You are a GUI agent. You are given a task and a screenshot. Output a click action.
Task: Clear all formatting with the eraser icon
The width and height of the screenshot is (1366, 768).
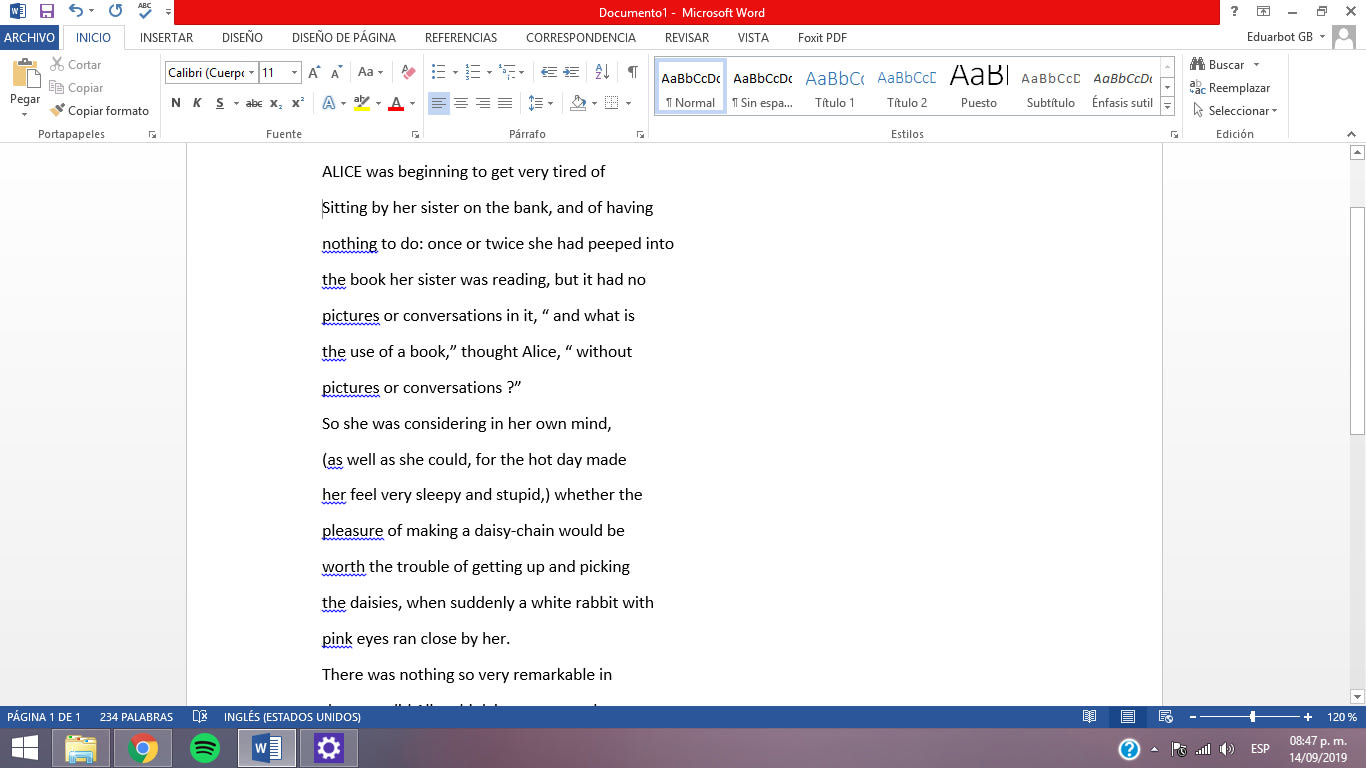pyautogui.click(x=408, y=72)
